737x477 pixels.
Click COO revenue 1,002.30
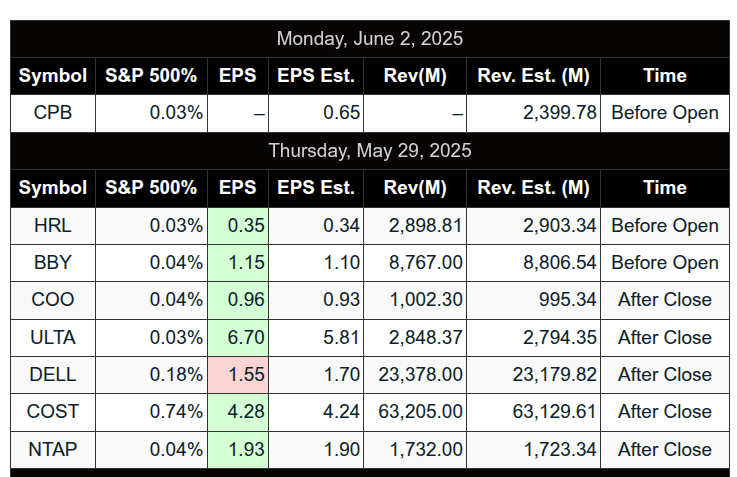pyautogui.click(x=415, y=300)
